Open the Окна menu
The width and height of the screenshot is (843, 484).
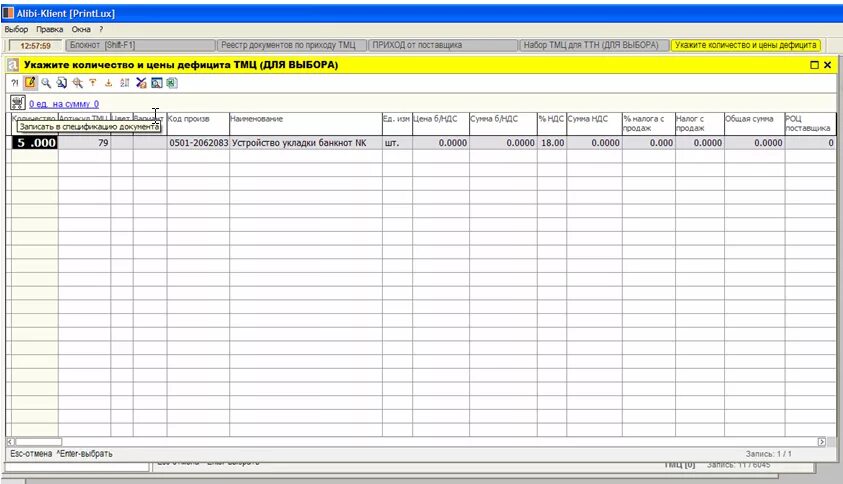(x=81, y=30)
